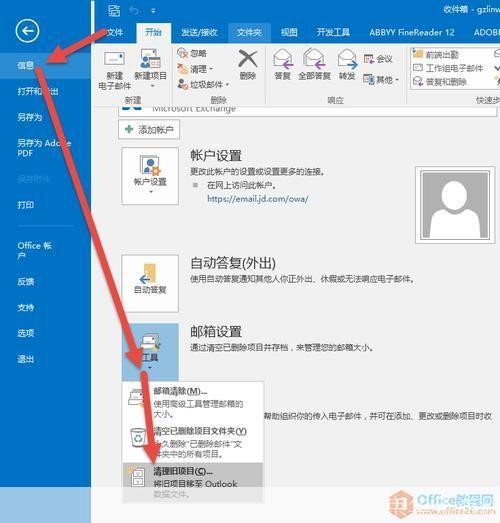Open 另存为 in the backstage sidebar
Image resolution: width=500 pixels, height=523 pixels.
click(x=30, y=117)
